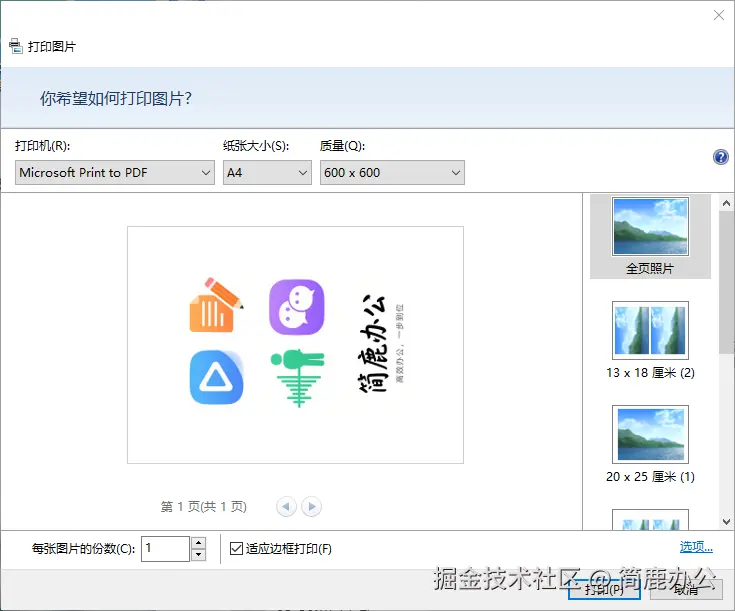
Task: Click the layout list scroll up arrow
Action: click(727, 203)
